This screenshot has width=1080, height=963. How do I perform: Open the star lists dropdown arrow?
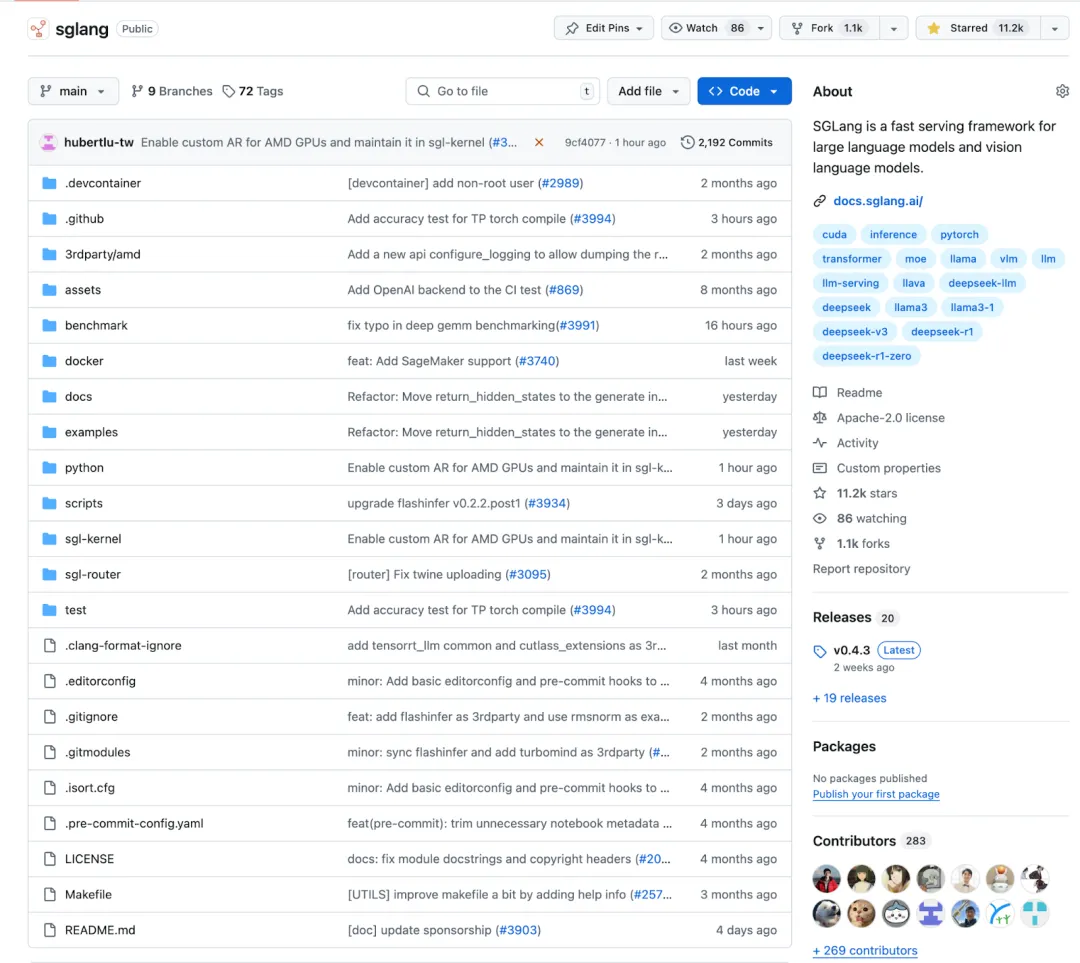pyautogui.click(x=1054, y=28)
